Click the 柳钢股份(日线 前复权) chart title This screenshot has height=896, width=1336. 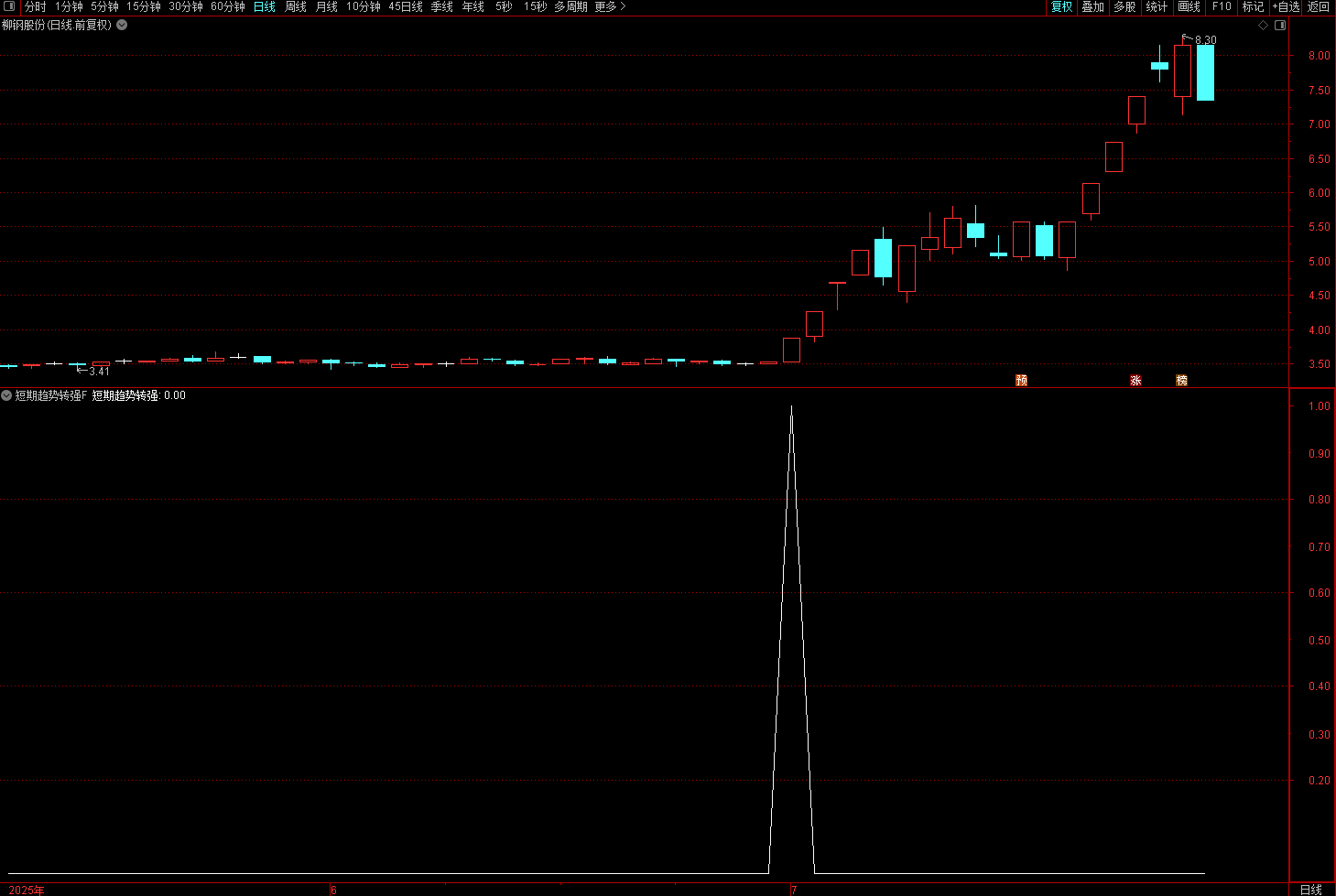point(57,26)
